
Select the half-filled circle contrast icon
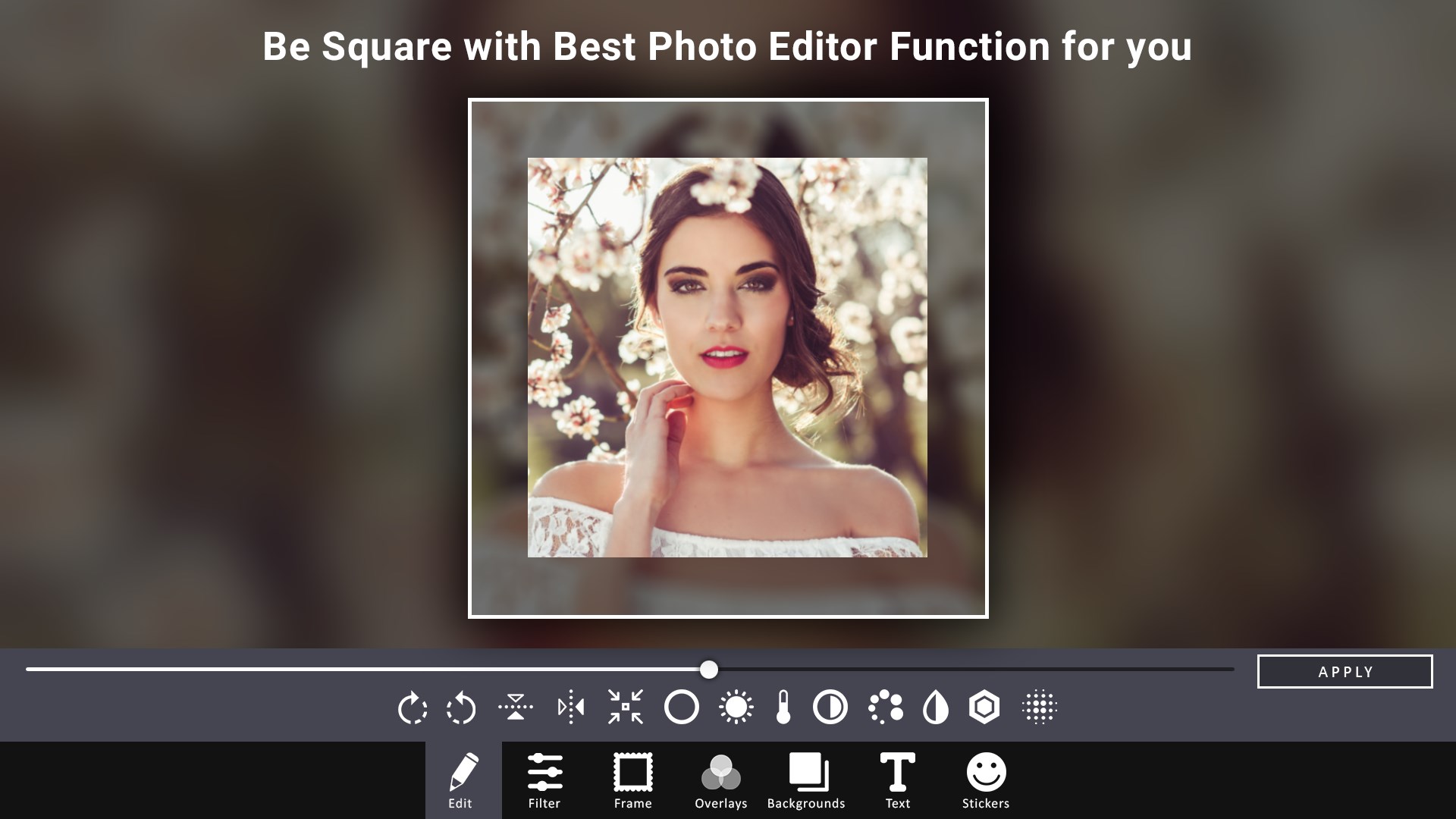pos(830,707)
